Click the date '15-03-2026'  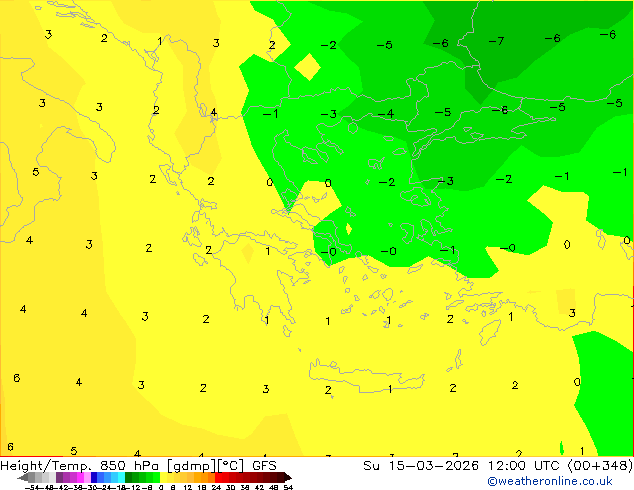tap(433, 466)
